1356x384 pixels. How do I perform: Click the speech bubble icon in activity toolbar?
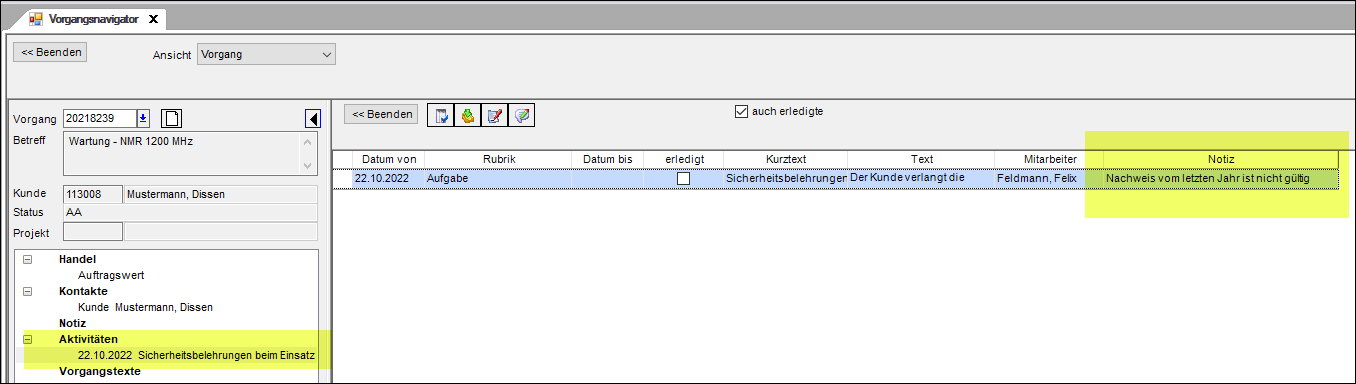point(521,115)
